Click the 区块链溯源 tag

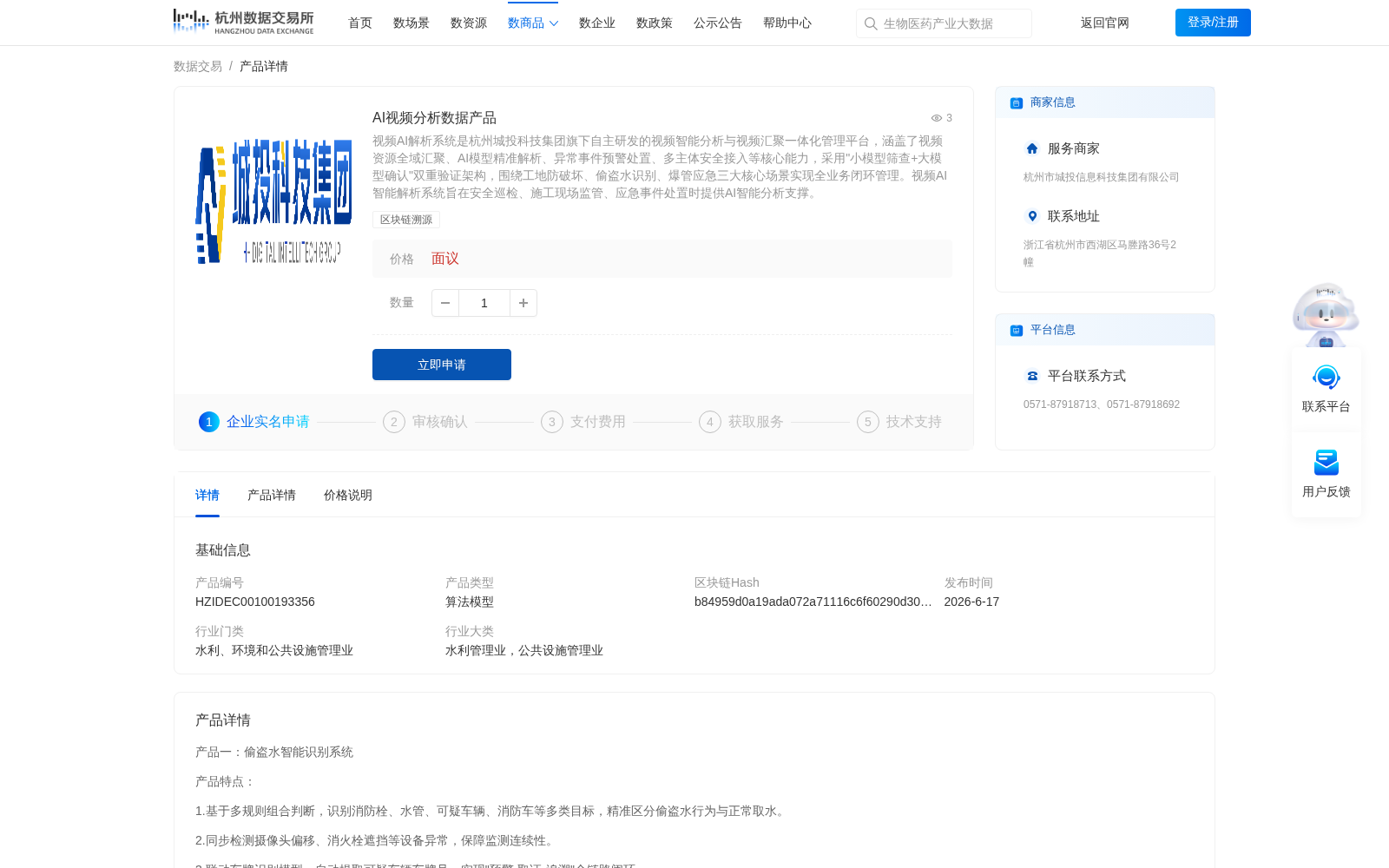pyautogui.click(x=406, y=220)
